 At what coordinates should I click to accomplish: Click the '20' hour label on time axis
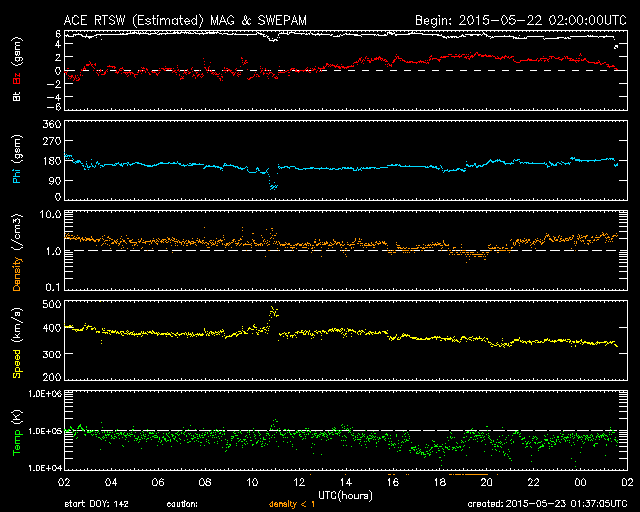pos(486,483)
